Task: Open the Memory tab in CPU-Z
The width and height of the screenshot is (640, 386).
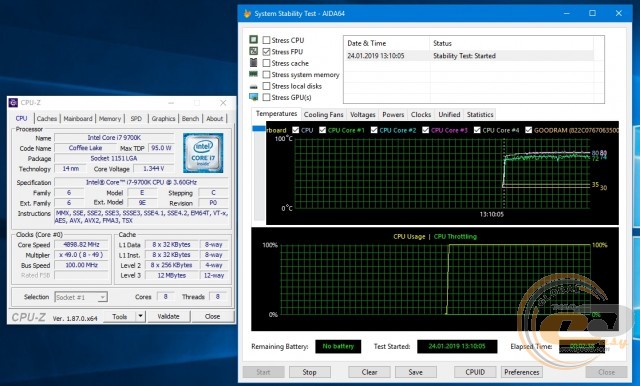Action: pyautogui.click(x=110, y=118)
